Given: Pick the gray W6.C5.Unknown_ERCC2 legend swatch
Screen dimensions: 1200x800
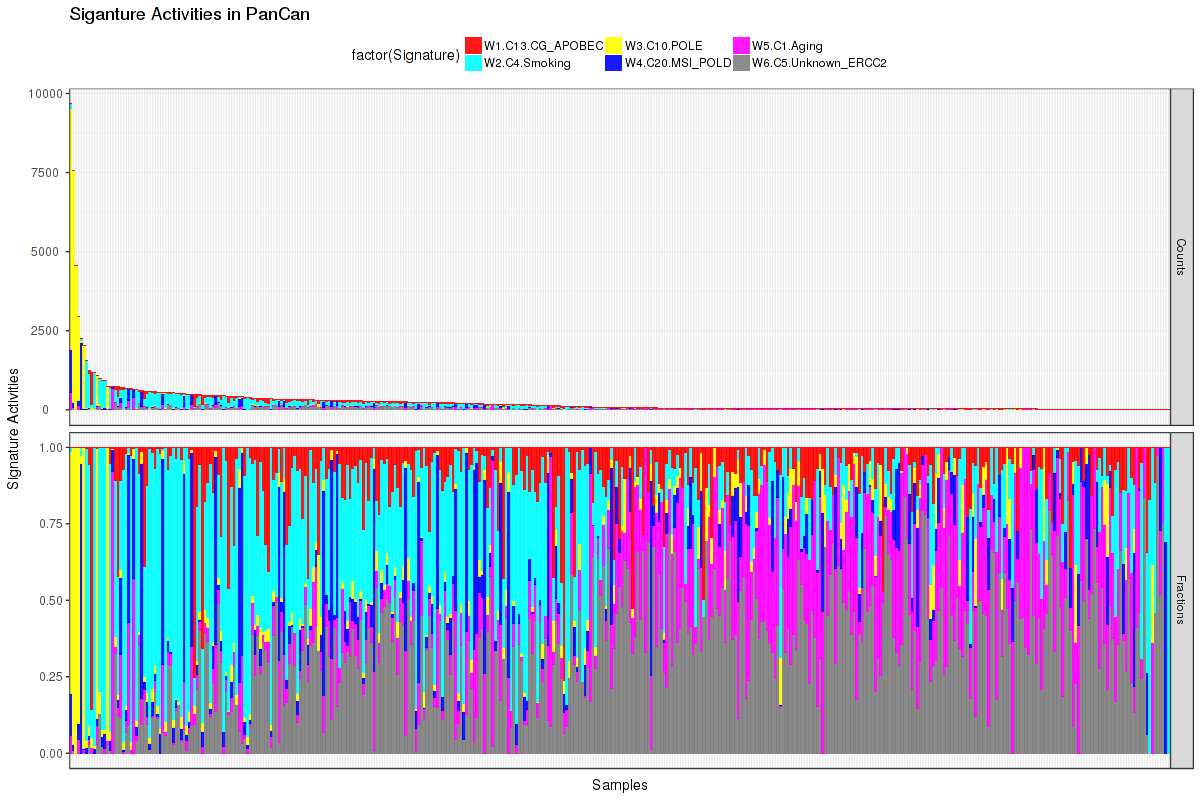Looking at the screenshot, I should tap(742, 63).
